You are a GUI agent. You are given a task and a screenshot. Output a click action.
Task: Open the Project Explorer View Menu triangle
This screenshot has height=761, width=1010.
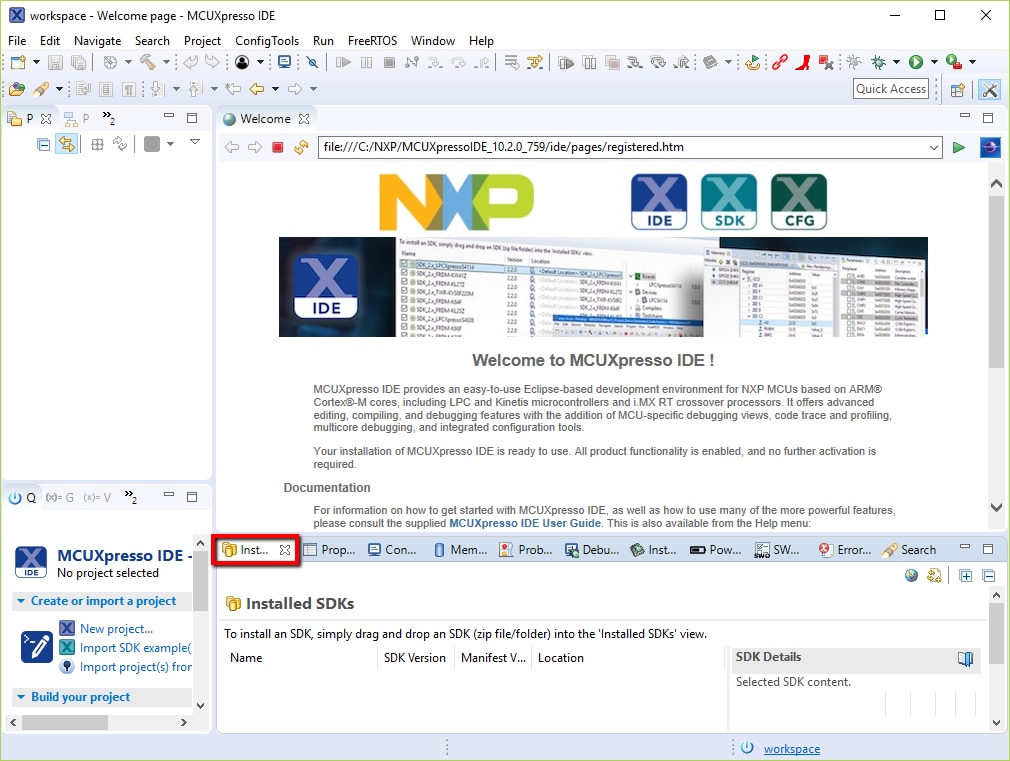click(194, 141)
